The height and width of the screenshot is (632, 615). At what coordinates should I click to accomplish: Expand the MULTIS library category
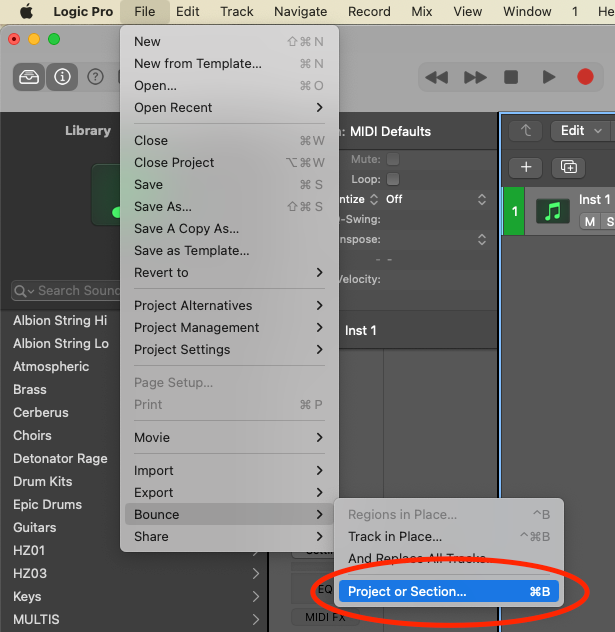coord(256,619)
